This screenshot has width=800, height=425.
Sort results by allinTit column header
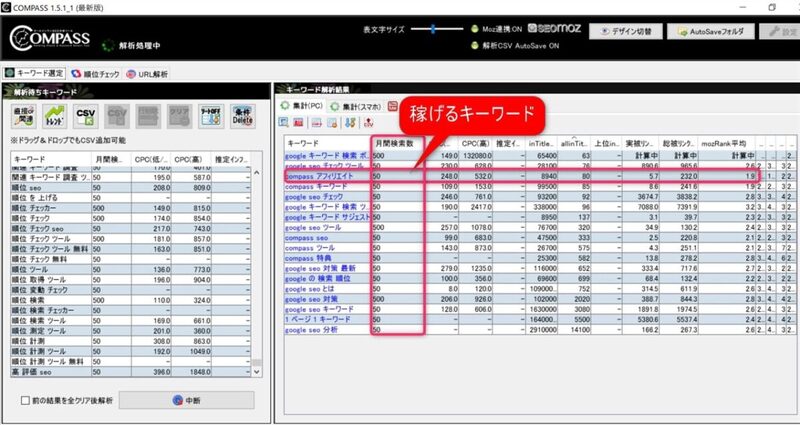pos(575,143)
